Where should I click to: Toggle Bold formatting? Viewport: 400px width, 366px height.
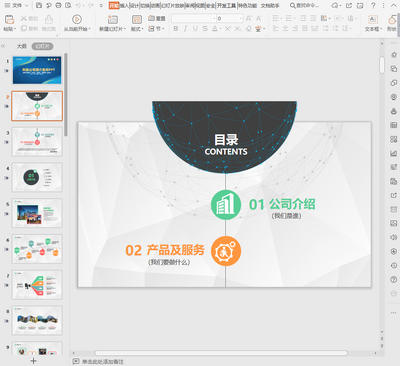point(176,29)
